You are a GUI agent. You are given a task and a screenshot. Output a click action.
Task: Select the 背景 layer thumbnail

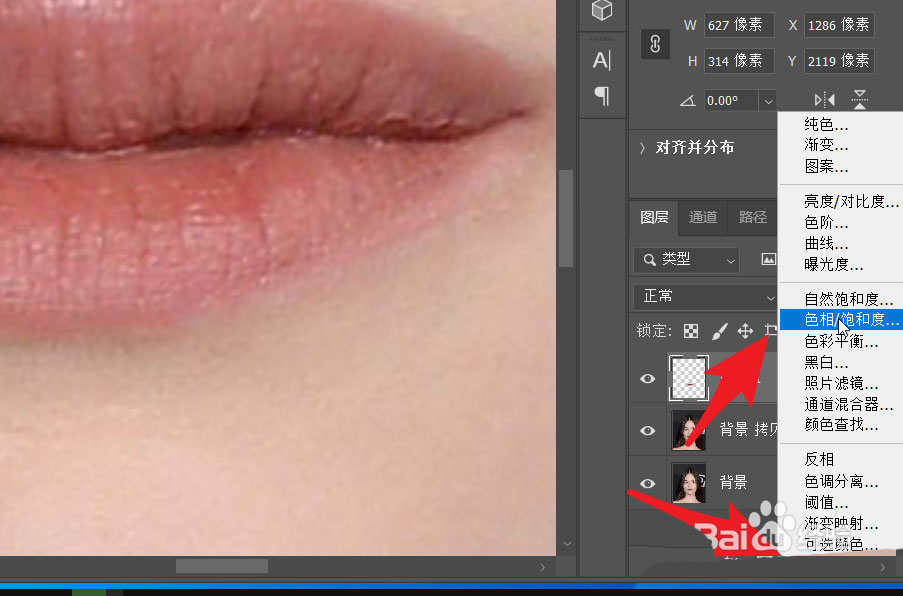[x=689, y=483]
